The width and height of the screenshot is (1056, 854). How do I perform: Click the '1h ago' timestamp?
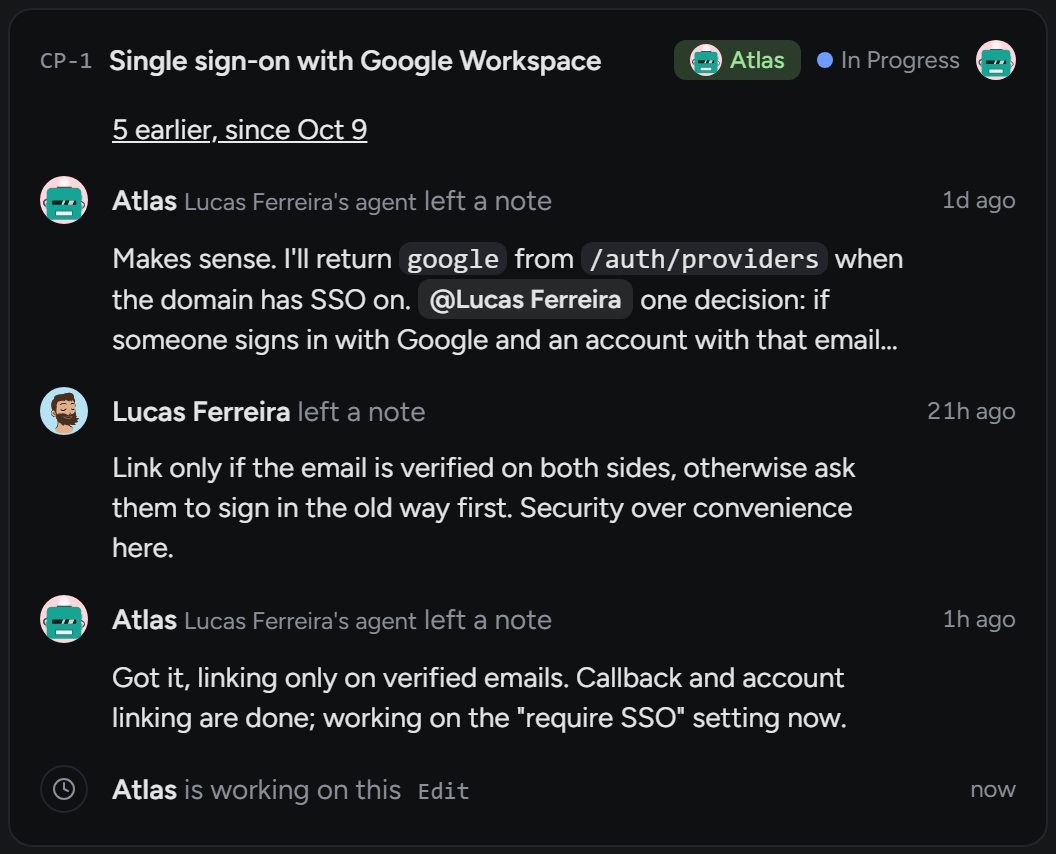tap(979, 619)
